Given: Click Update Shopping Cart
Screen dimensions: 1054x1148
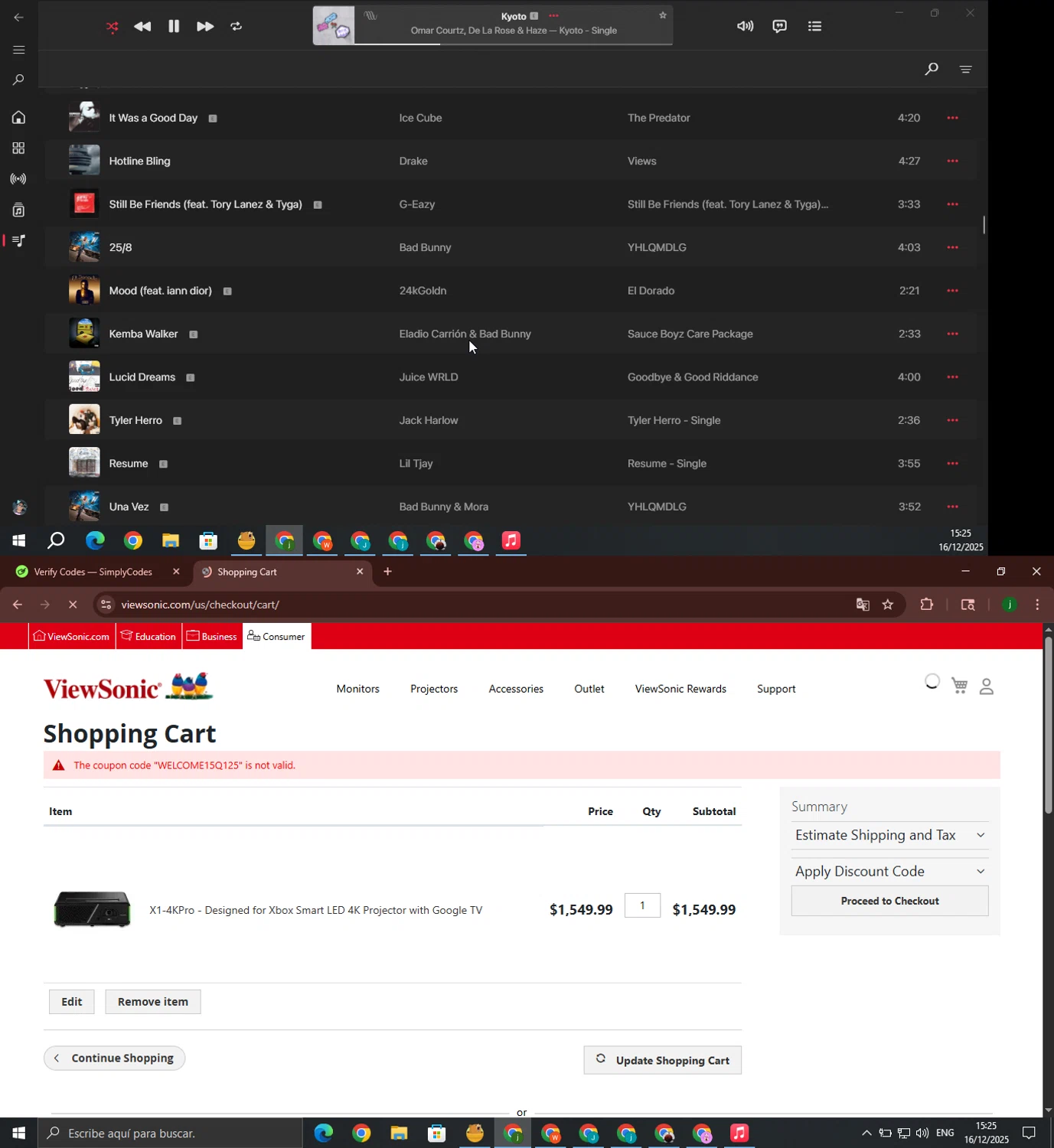Looking at the screenshot, I should (x=662, y=1060).
